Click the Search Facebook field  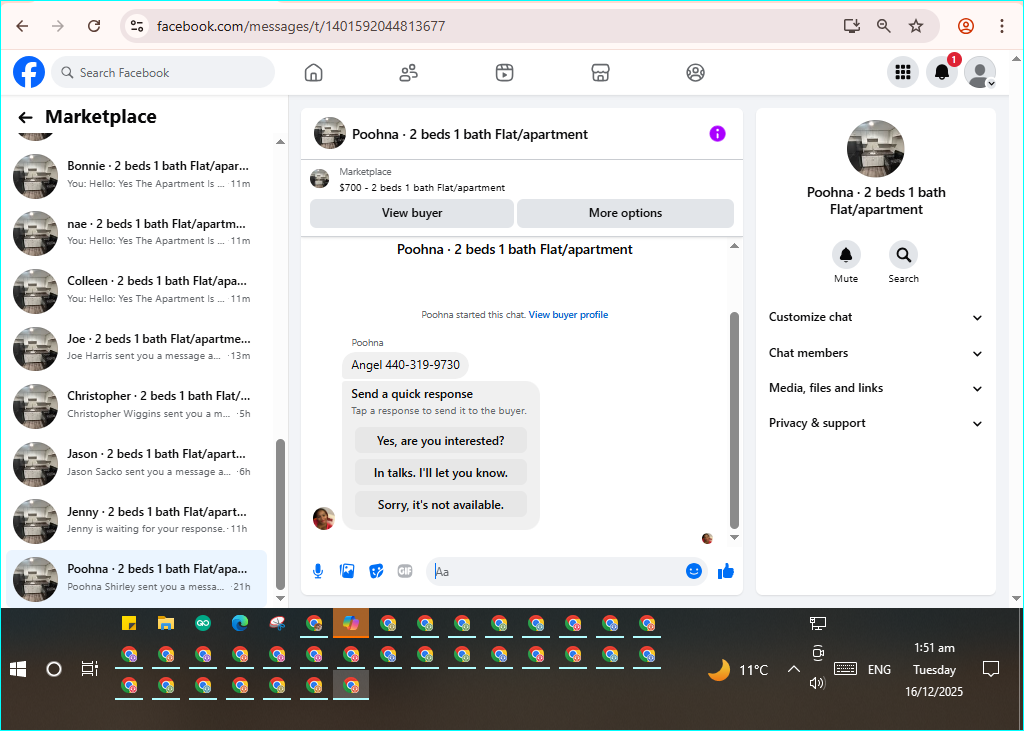tap(163, 73)
